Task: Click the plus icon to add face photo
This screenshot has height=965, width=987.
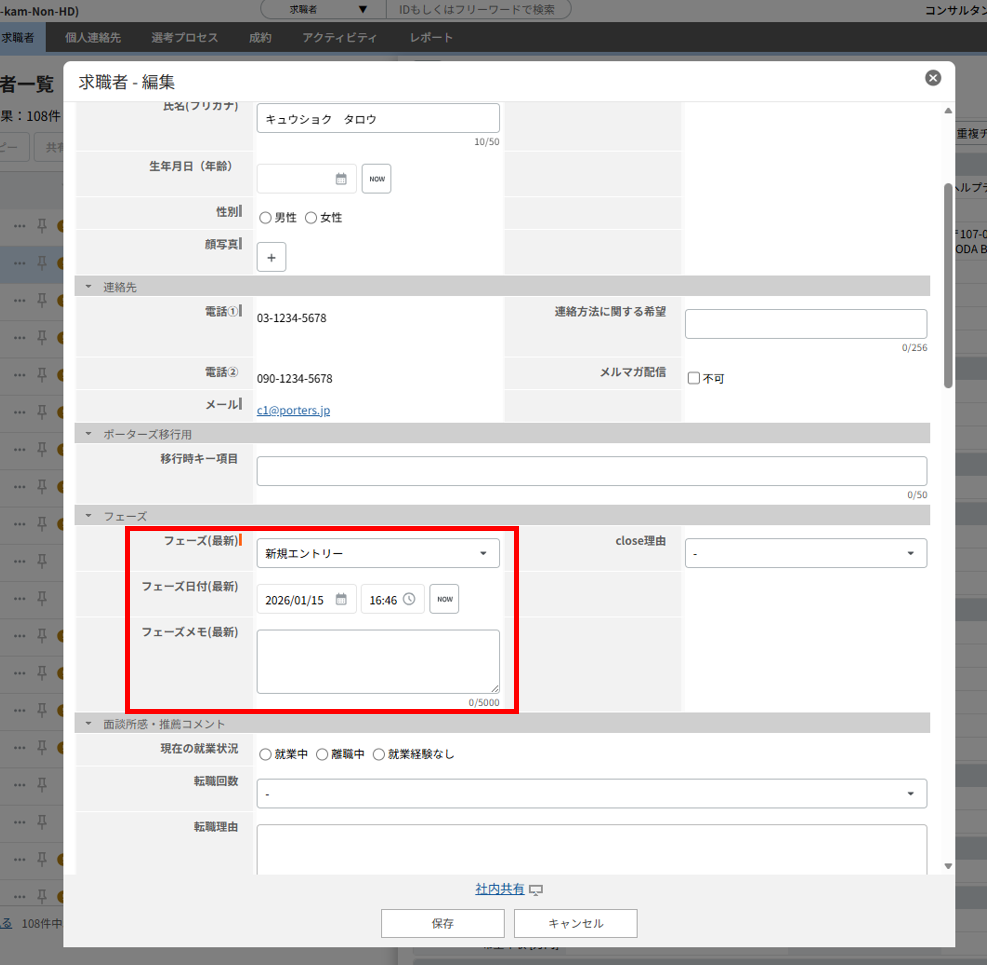Action: [x=271, y=257]
